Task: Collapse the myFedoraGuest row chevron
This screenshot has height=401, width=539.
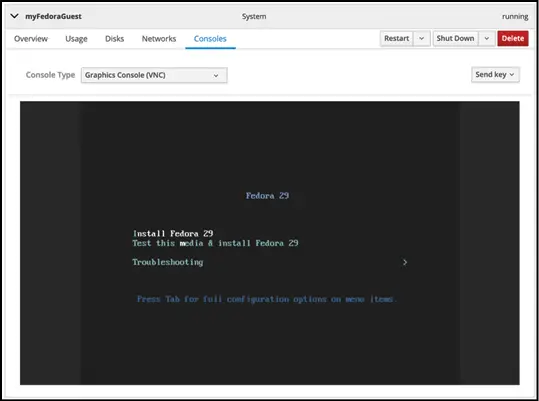Action: (14, 16)
